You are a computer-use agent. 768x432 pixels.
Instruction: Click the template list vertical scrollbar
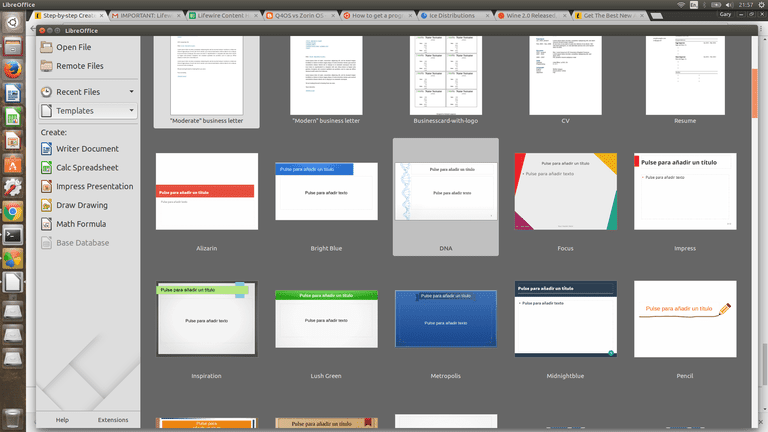point(754,93)
